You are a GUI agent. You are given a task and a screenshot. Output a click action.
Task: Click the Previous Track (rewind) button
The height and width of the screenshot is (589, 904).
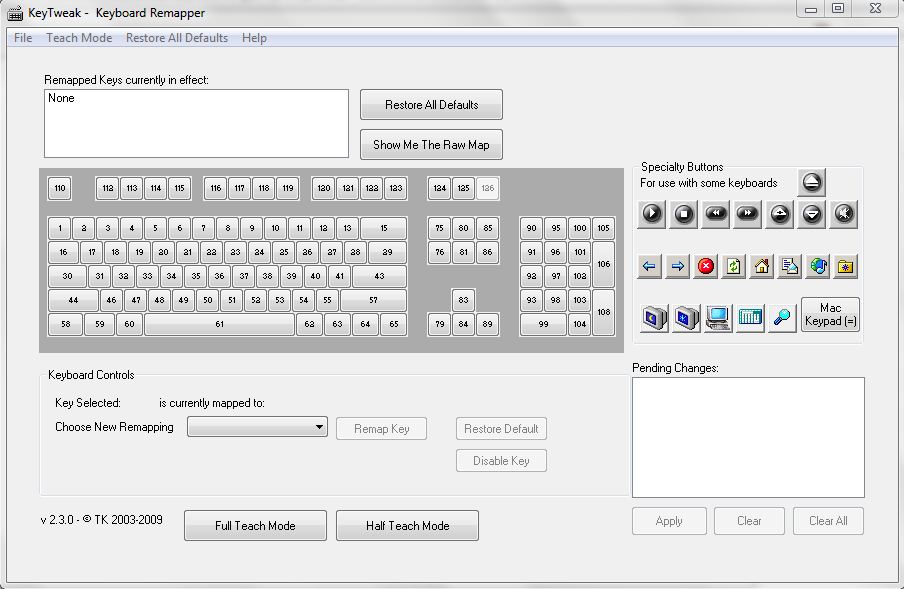(x=715, y=214)
